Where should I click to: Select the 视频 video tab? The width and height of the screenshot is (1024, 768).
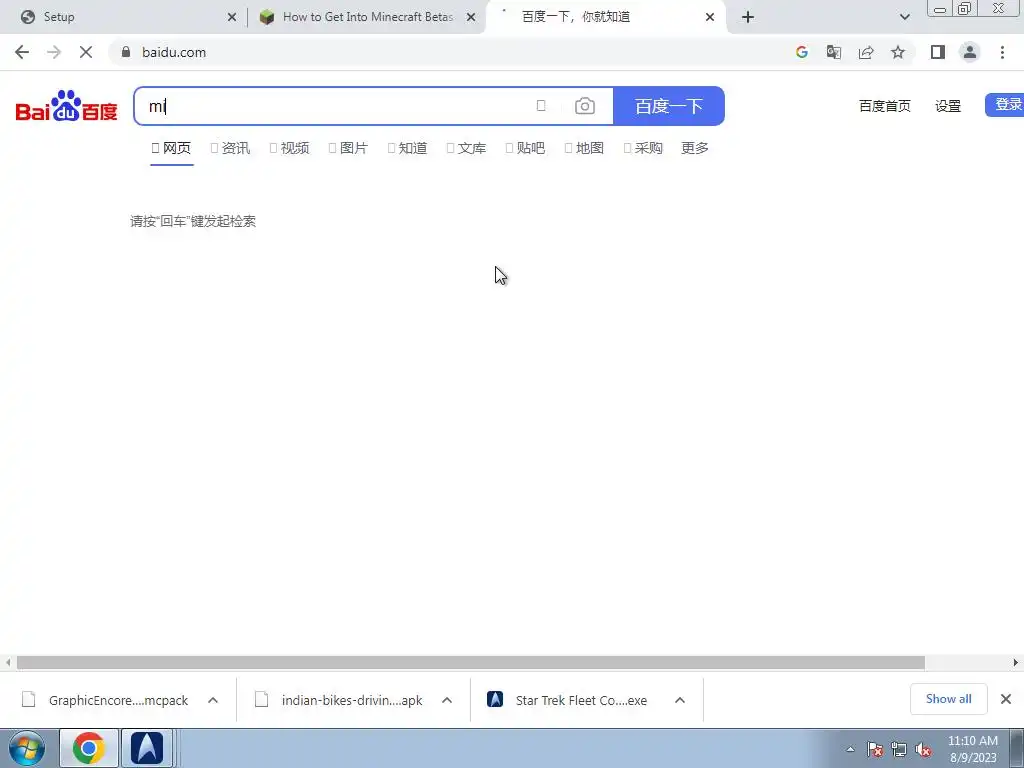click(x=289, y=148)
